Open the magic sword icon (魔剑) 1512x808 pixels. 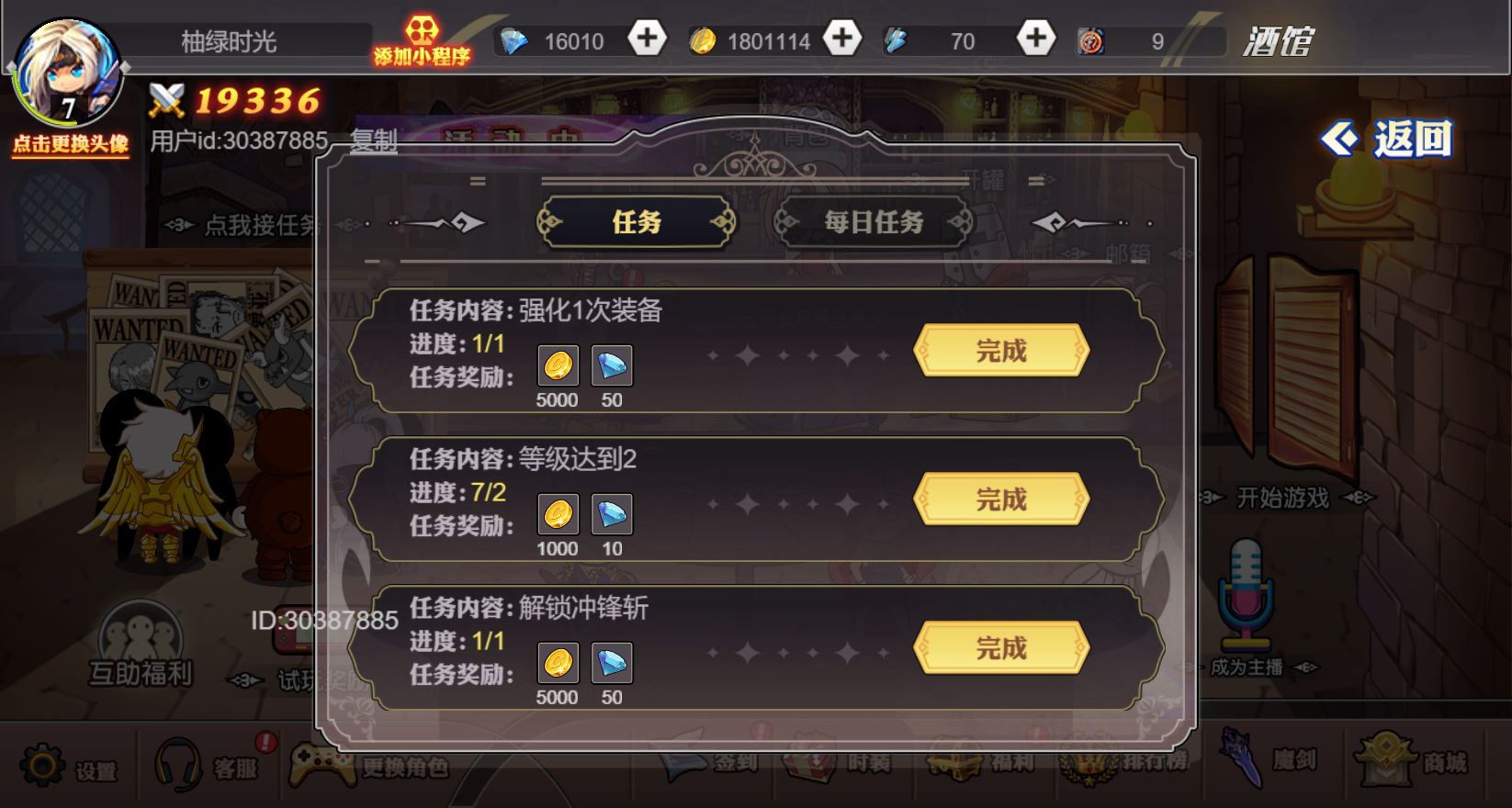click(1242, 757)
